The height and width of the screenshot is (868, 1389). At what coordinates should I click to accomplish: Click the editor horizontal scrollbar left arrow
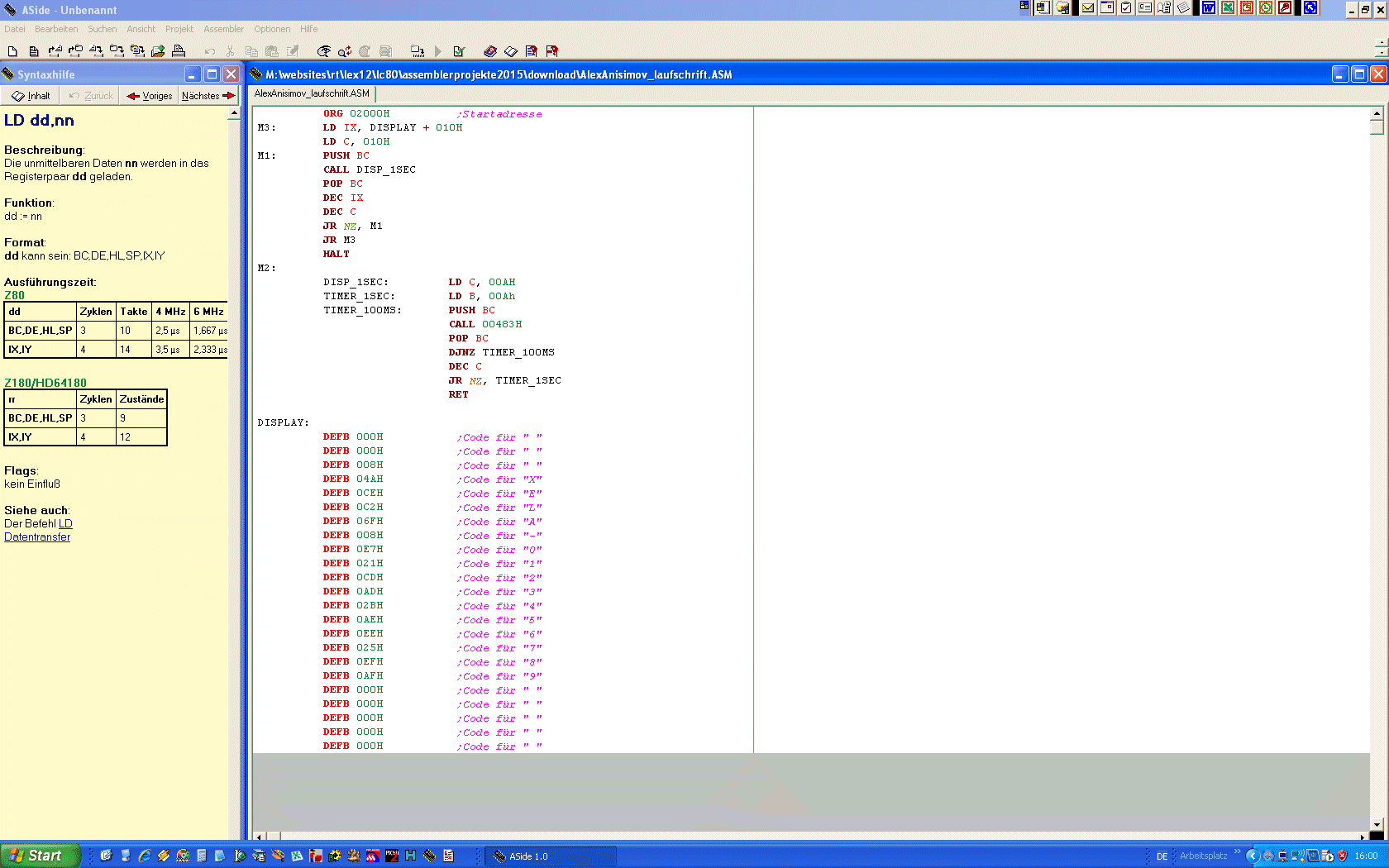point(260,837)
